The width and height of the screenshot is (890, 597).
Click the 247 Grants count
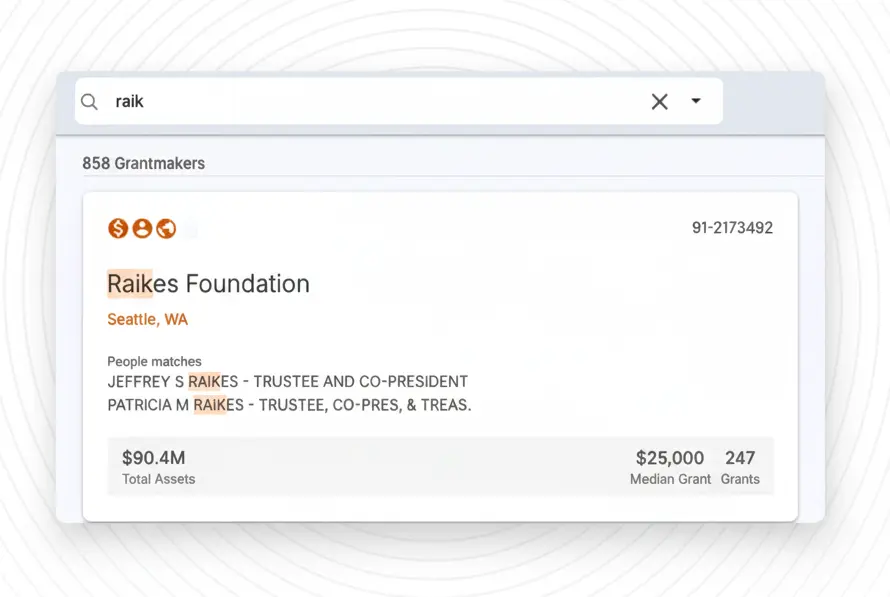coord(740,458)
